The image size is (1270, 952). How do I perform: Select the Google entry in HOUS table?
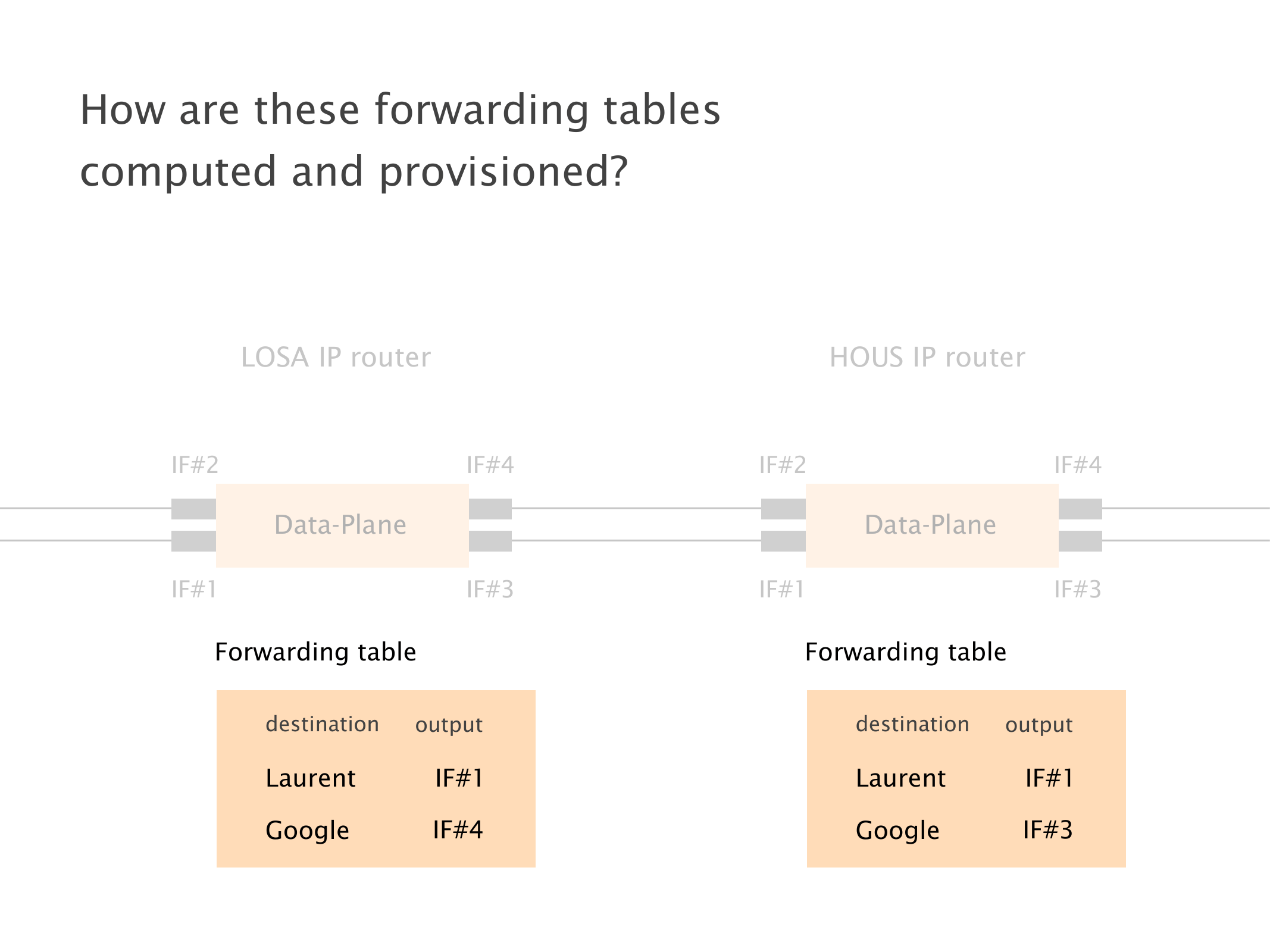point(897,830)
